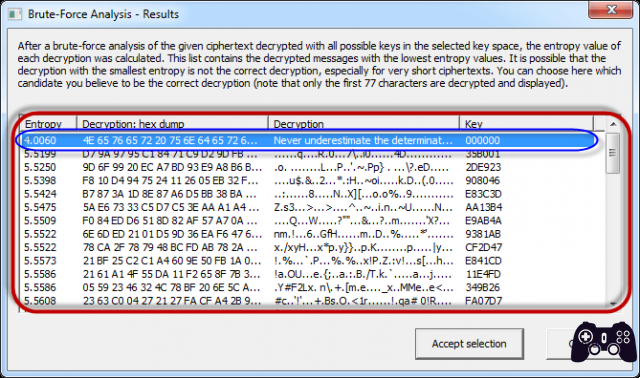
Task: Click the Decryption column header
Action: (364, 124)
